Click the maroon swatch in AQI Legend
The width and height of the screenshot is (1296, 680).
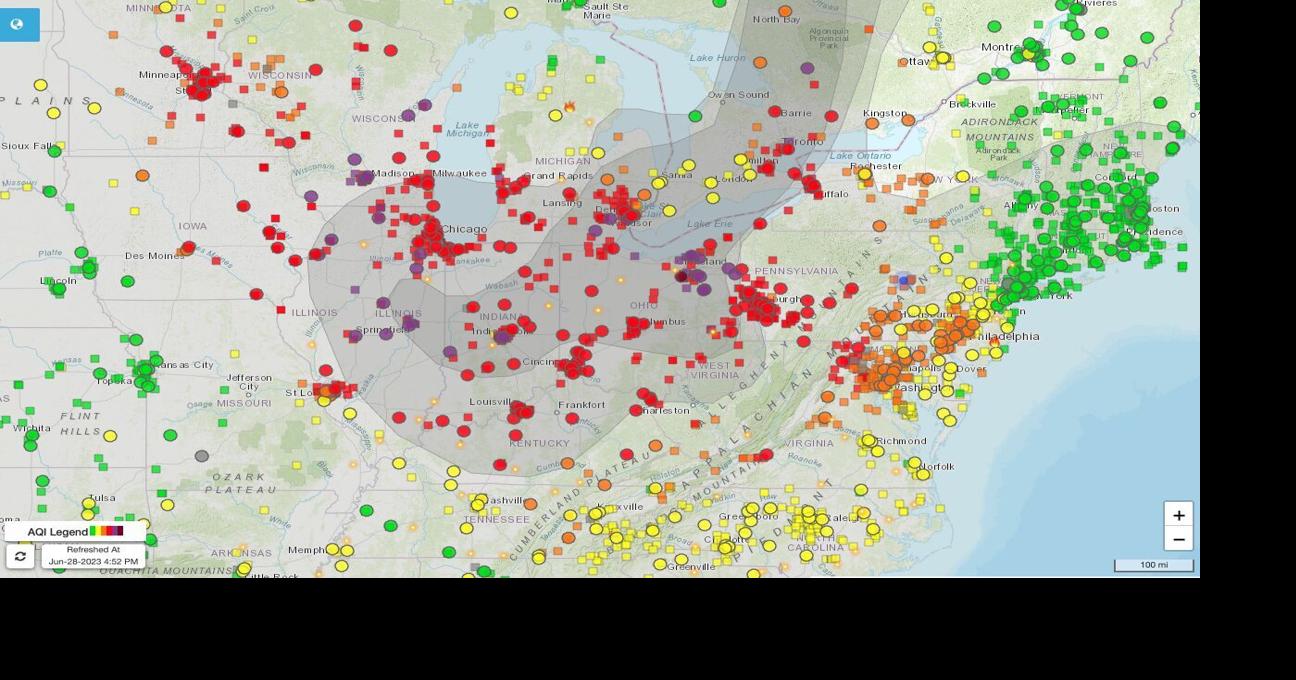coord(119,531)
